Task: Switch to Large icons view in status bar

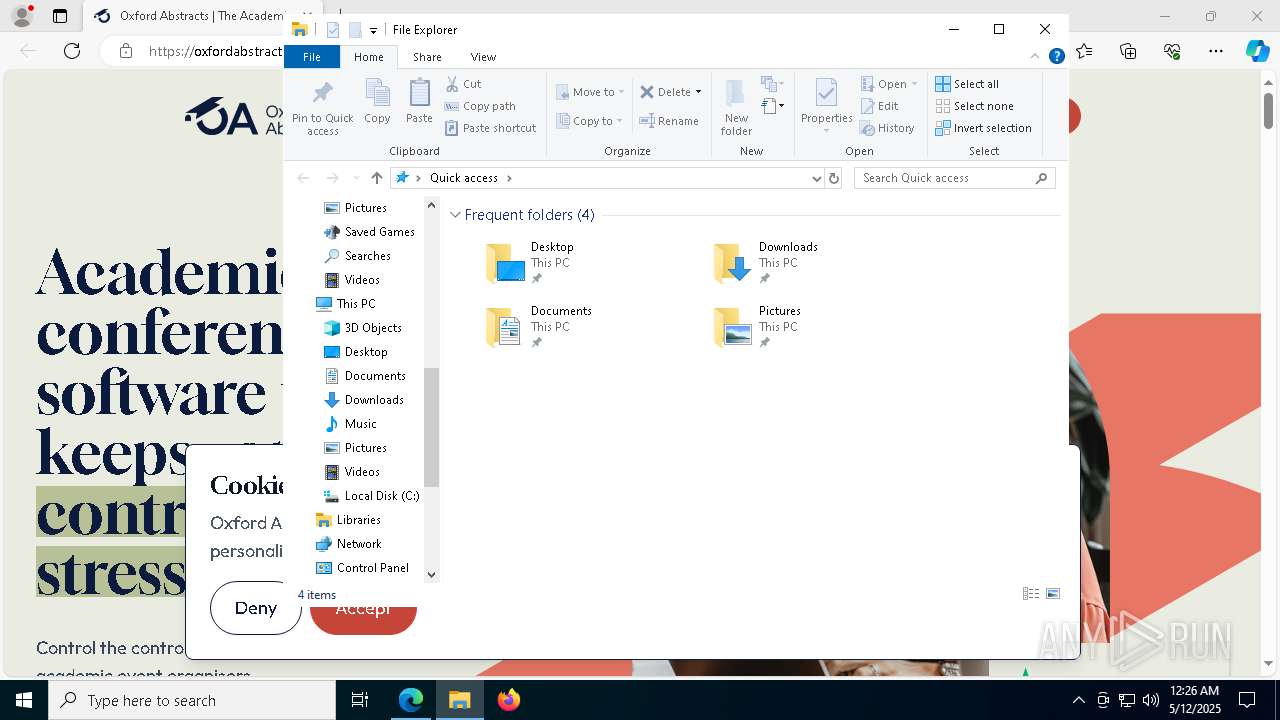Action: coord(1053,594)
